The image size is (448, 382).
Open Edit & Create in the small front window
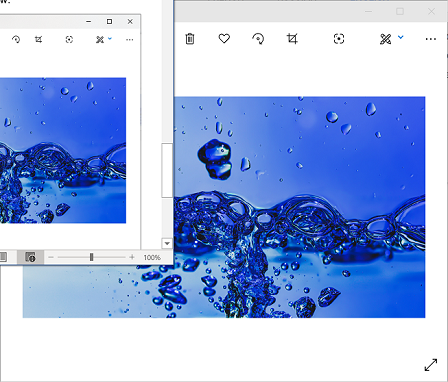(100, 40)
